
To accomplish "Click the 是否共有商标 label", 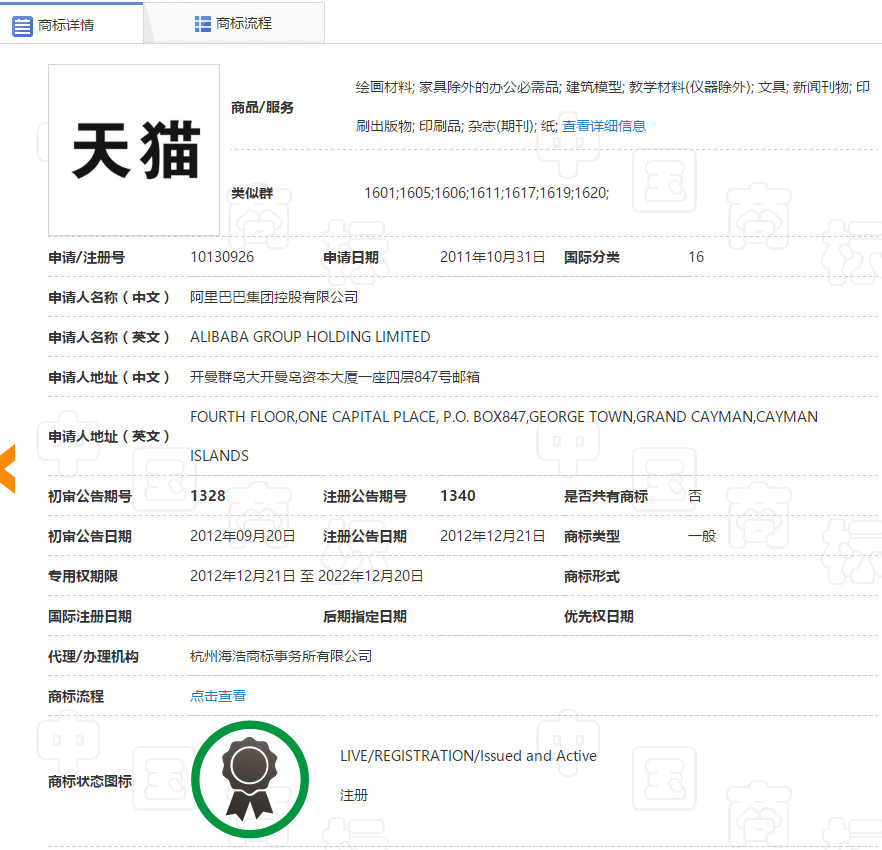I will (x=606, y=496).
